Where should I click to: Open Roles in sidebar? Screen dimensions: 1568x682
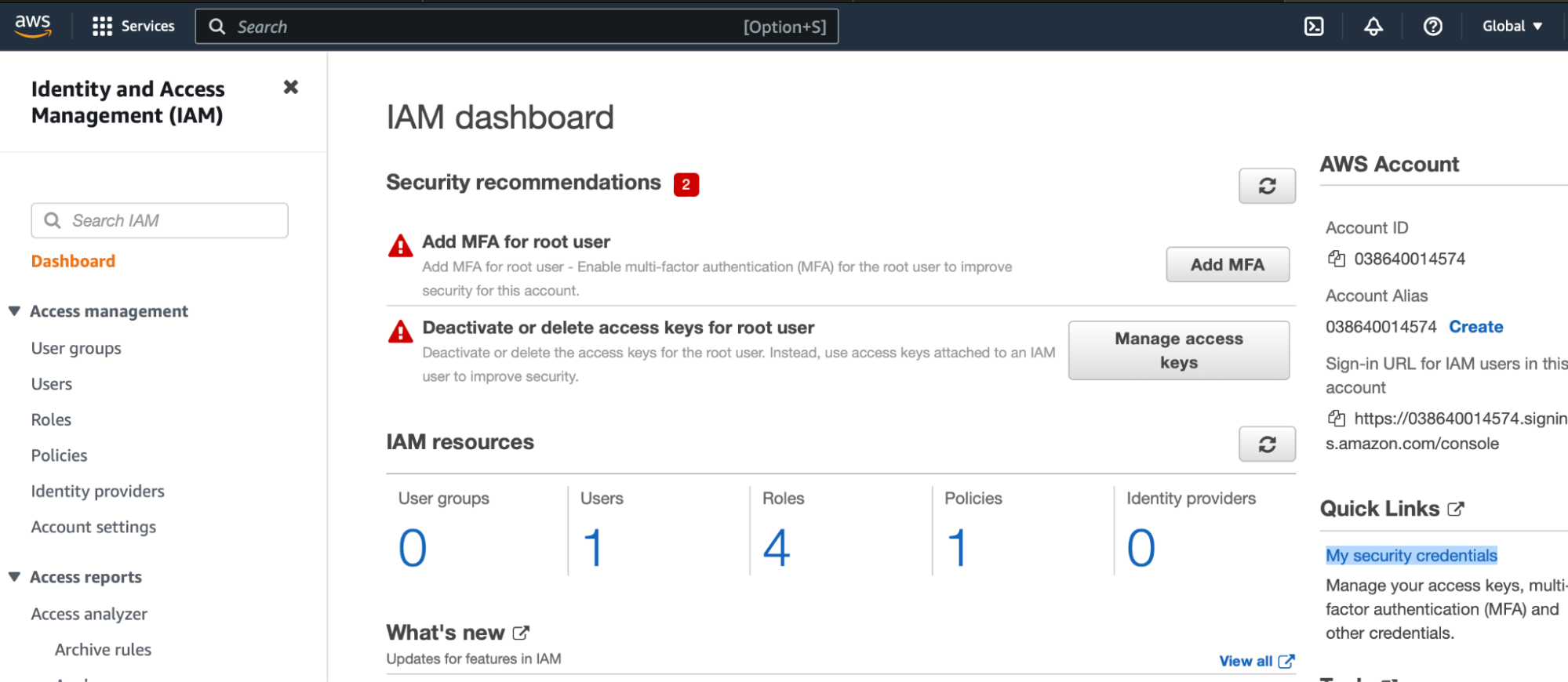pyautogui.click(x=51, y=419)
